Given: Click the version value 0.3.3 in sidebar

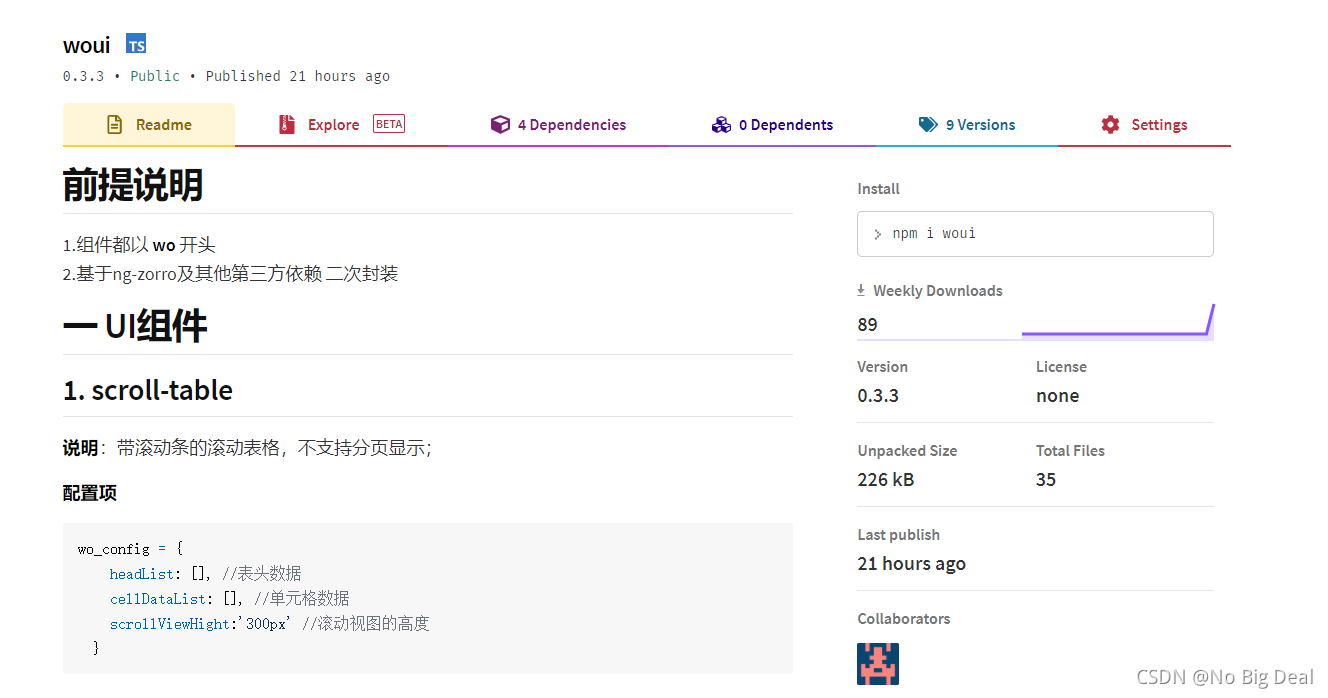Looking at the screenshot, I should 878,395.
